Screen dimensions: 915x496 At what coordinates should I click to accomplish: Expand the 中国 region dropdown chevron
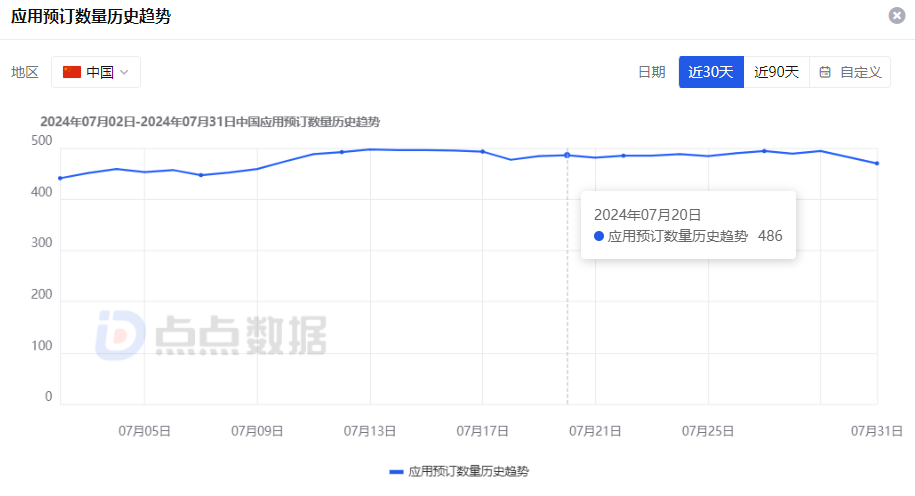click(x=124, y=72)
